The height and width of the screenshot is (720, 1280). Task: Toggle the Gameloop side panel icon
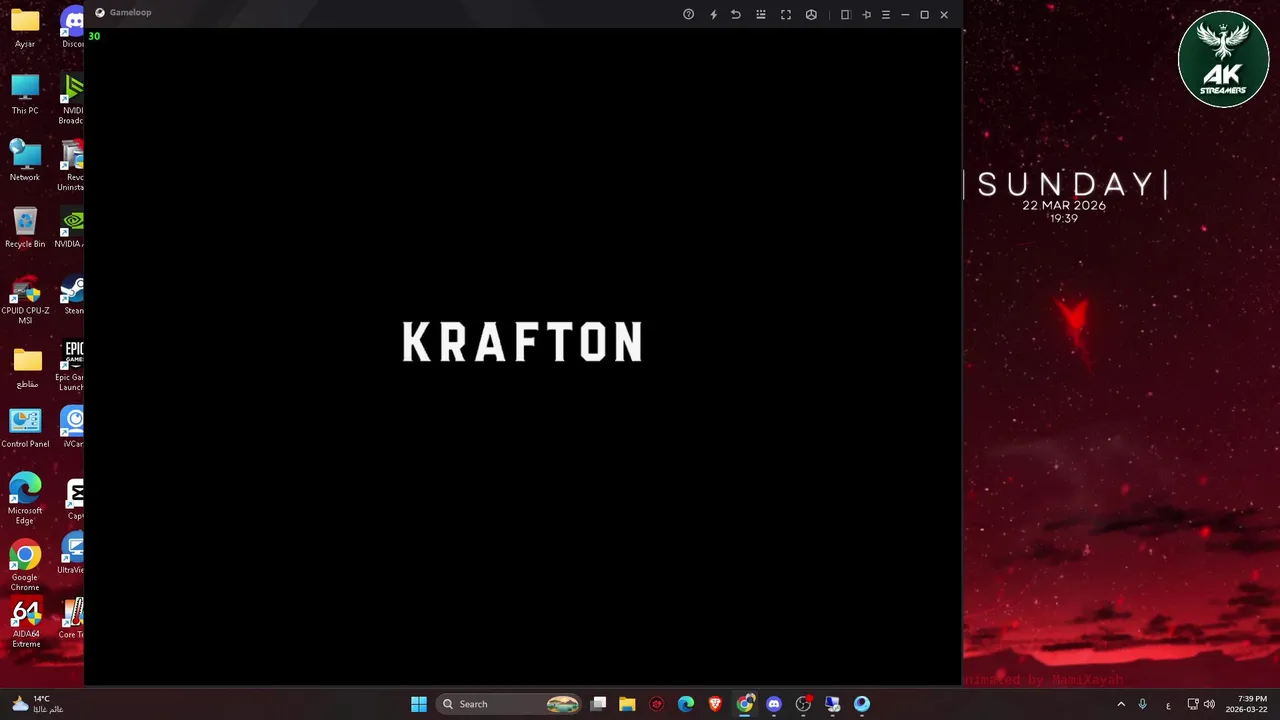845,14
